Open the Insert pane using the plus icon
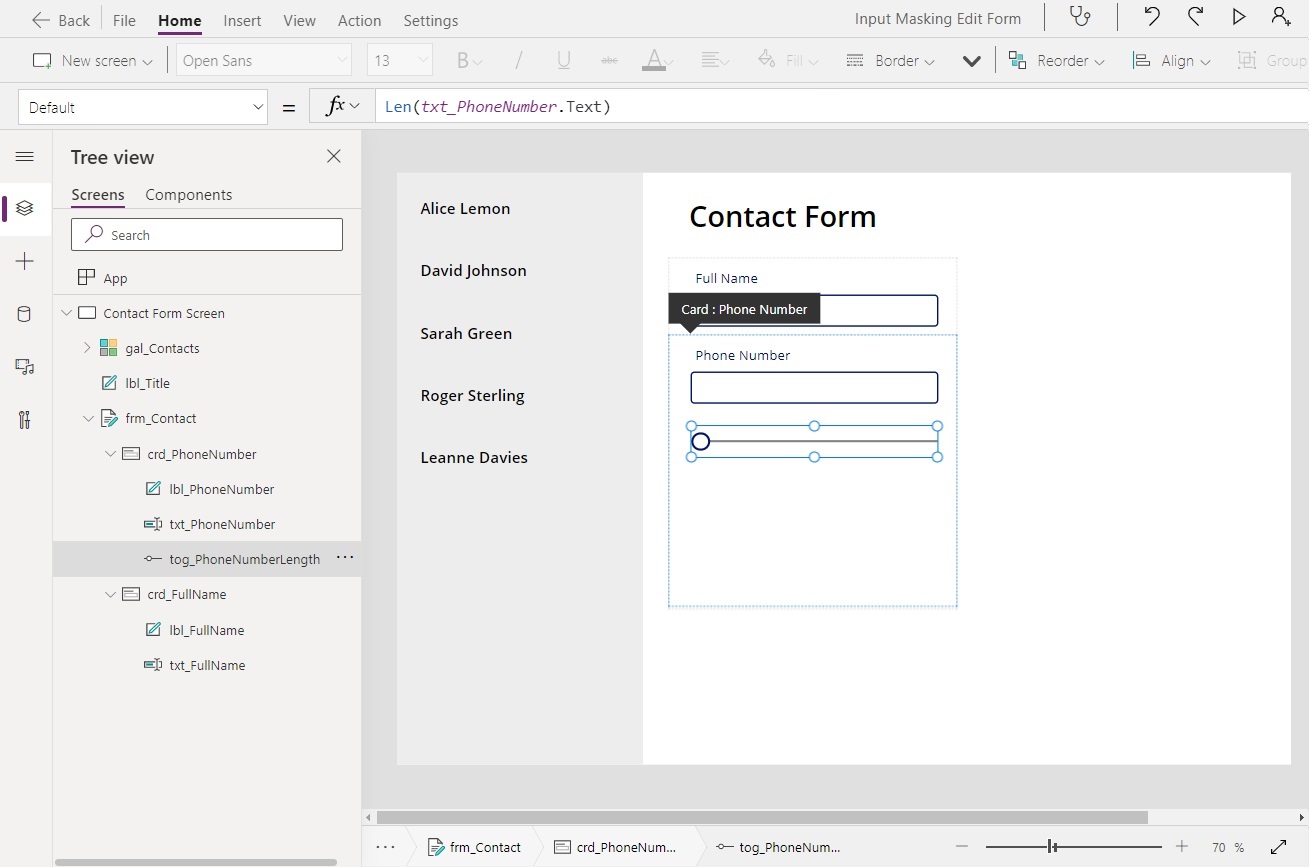 click(x=25, y=261)
